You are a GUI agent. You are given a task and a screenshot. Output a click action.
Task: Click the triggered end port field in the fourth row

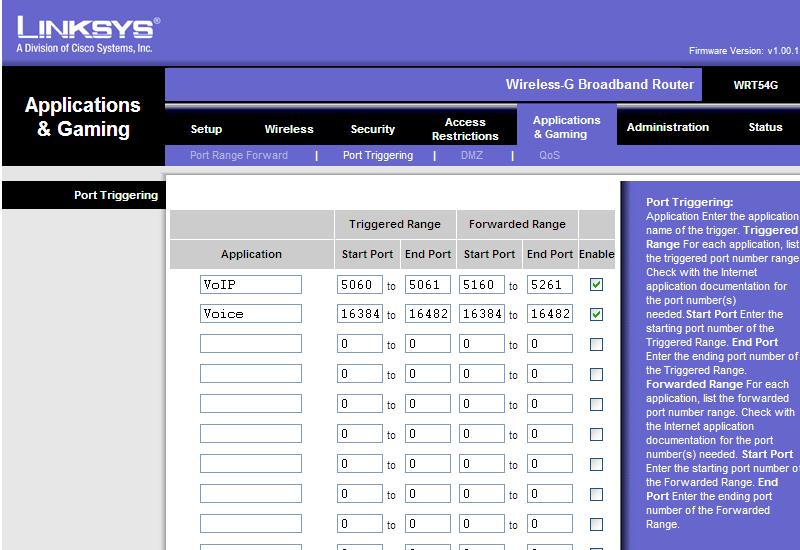pos(428,374)
